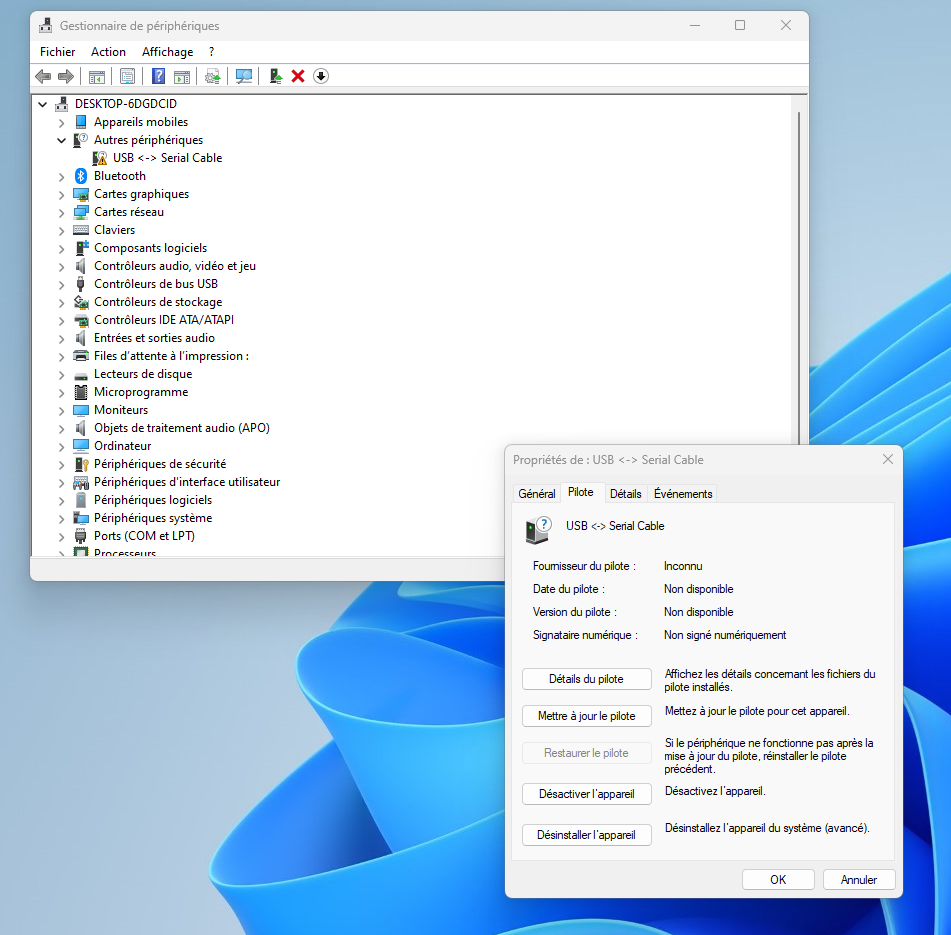
Task: Close the Propriétés de USB Serial Cable dialog
Action: click(887, 460)
